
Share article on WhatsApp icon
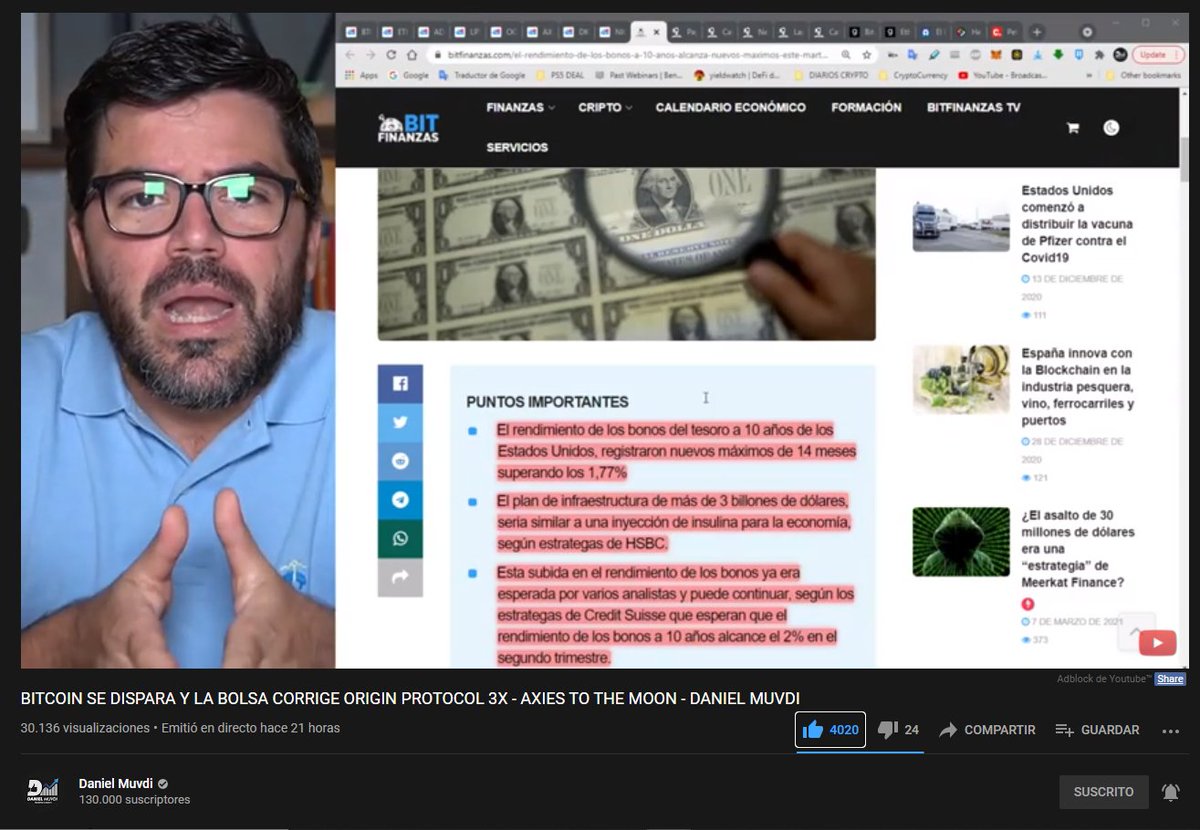[x=400, y=539]
